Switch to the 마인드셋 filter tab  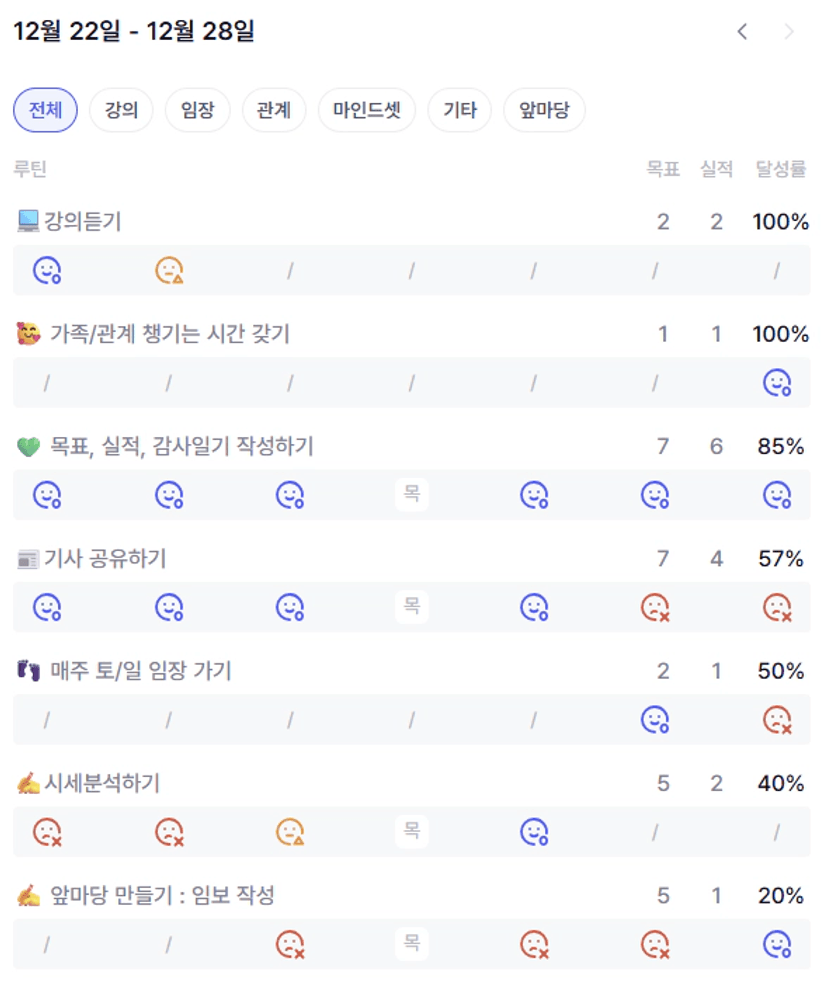tap(366, 110)
